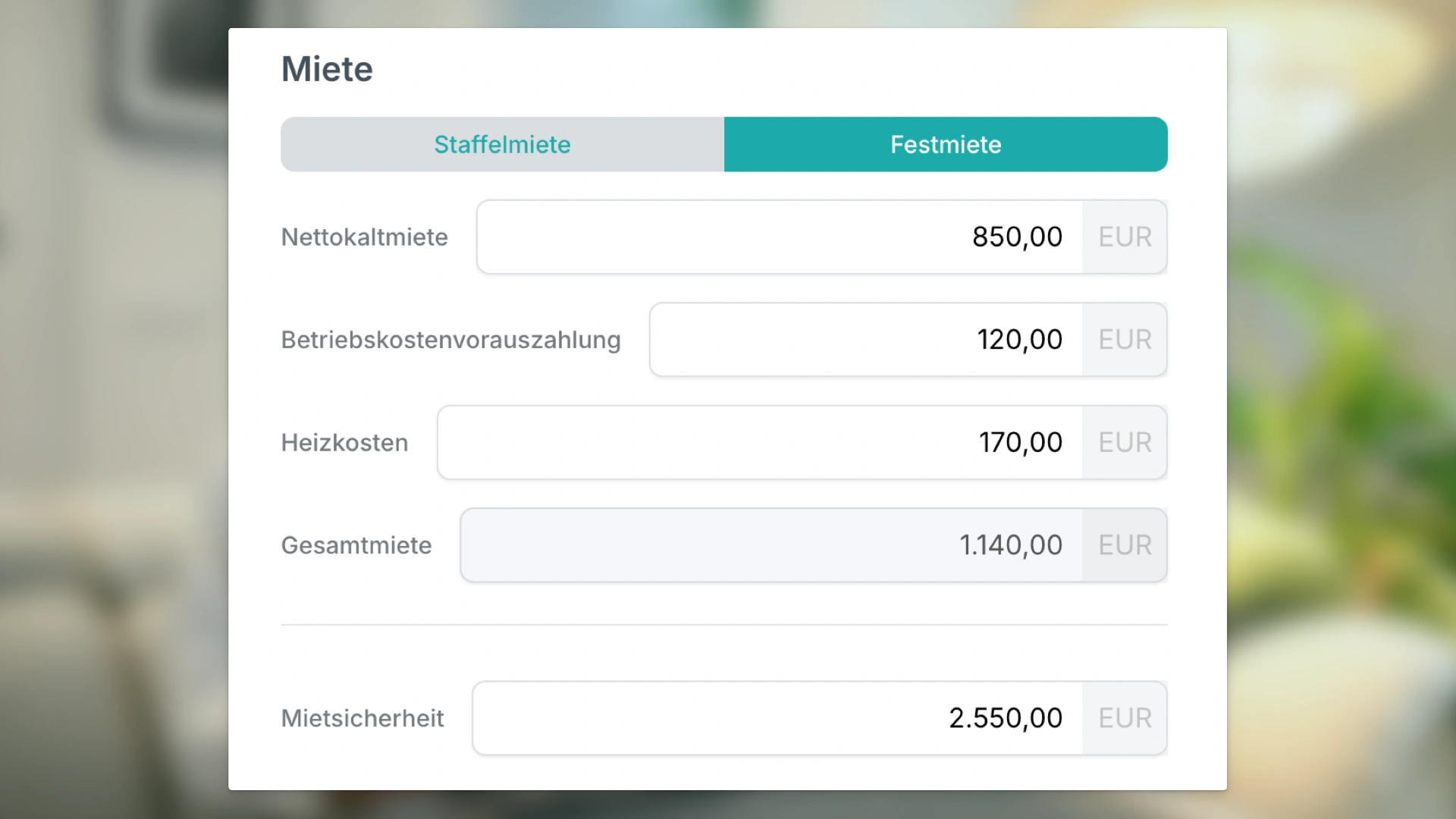Click the divider line above Mietsicherheit
The image size is (1456, 819).
tap(723, 625)
